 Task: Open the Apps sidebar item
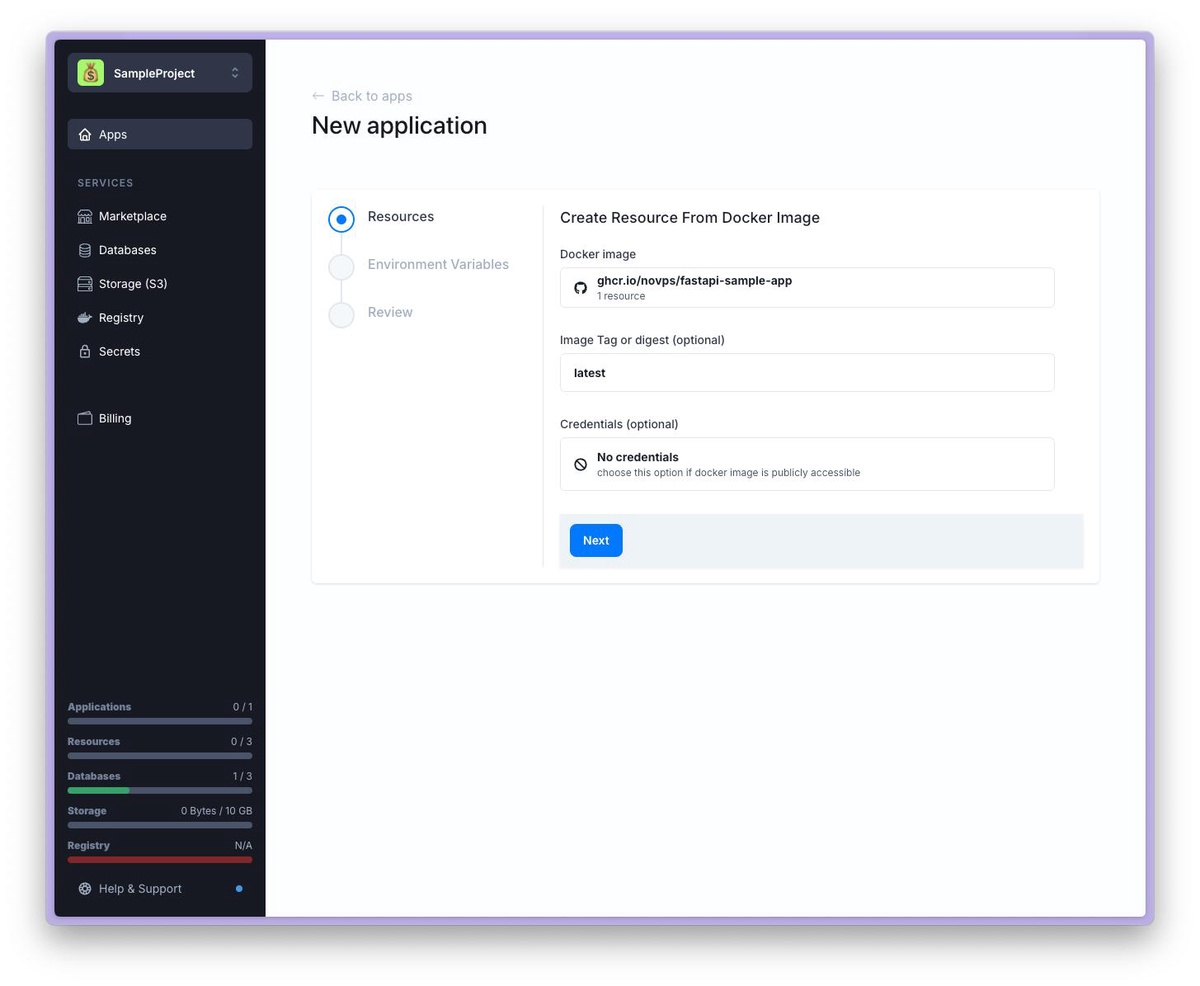pos(160,134)
